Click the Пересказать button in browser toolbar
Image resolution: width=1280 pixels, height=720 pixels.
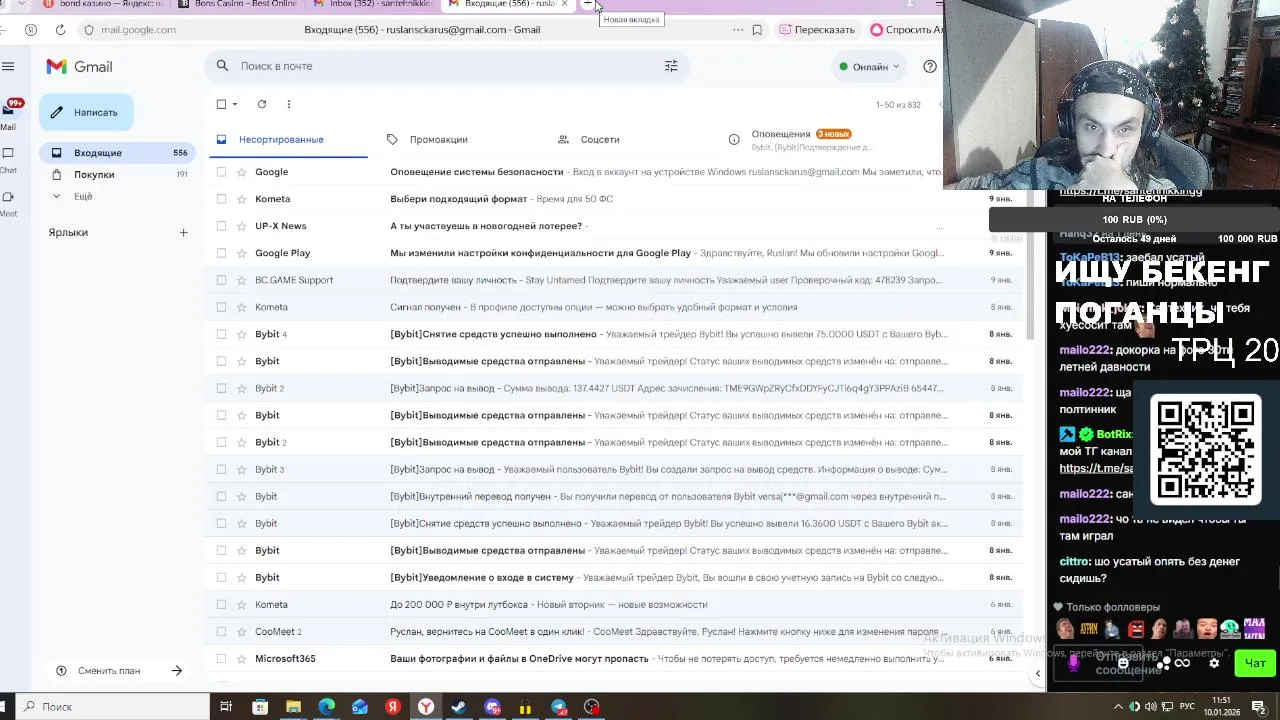816,30
